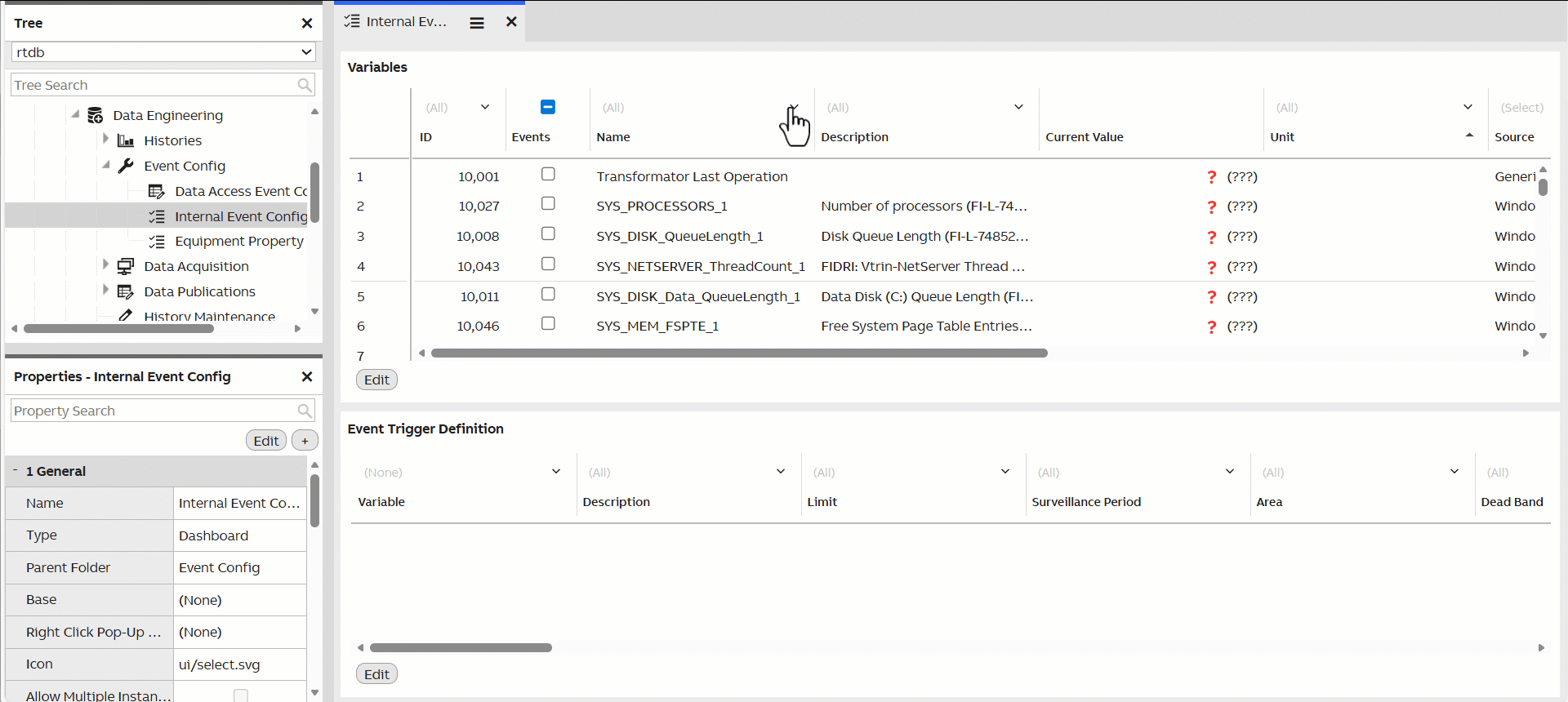The height and width of the screenshot is (702, 1568).
Task: Open the Data Engineering database icon
Action: pyautogui.click(x=96, y=115)
